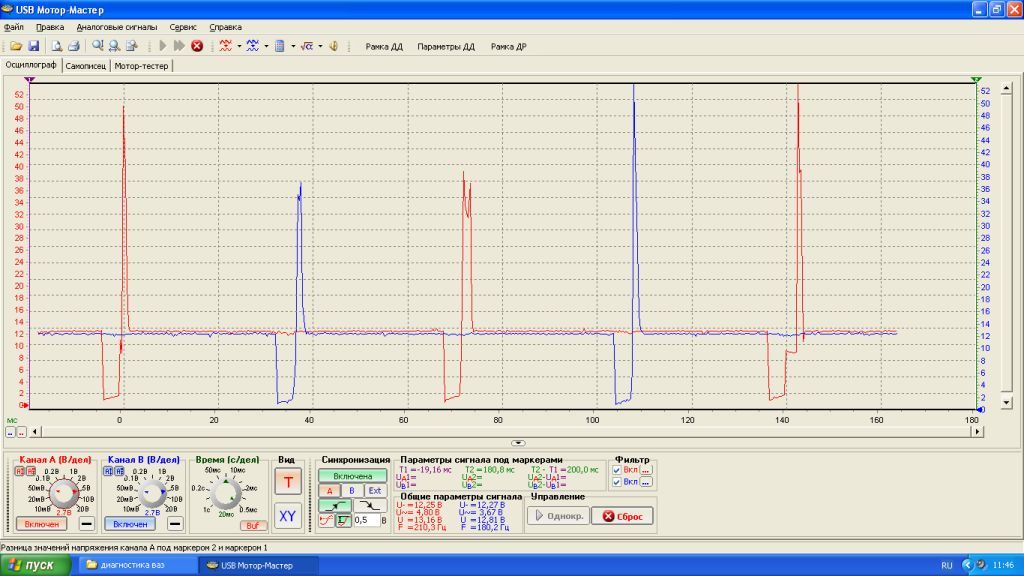The height and width of the screenshot is (576, 1024).
Task: Switch to the Мотор-тестер tab
Action: tap(141, 66)
